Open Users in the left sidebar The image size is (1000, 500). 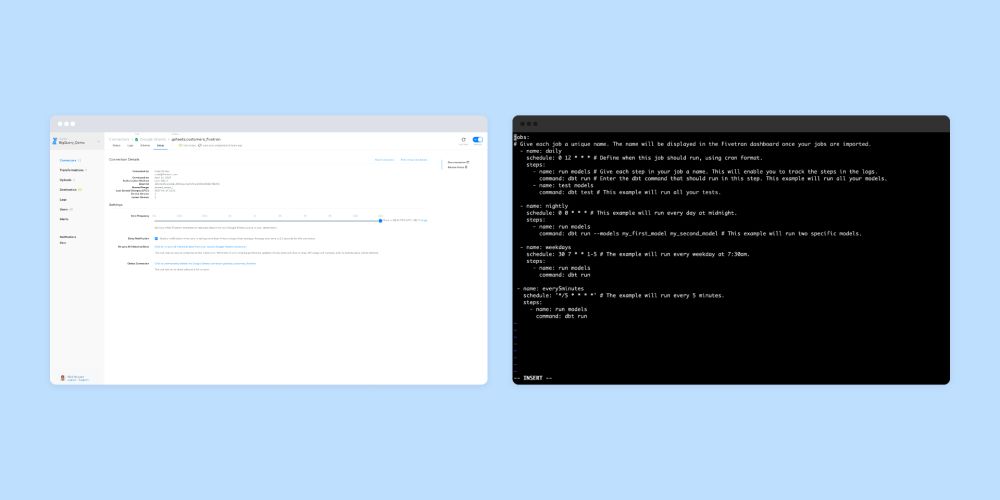pyautogui.click(x=64, y=209)
